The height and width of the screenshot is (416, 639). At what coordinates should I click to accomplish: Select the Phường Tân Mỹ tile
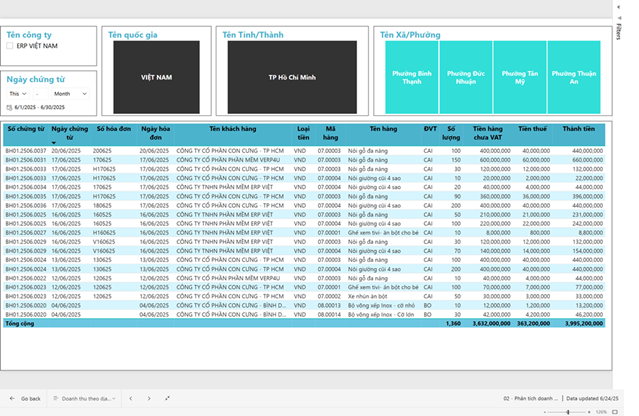click(520, 77)
